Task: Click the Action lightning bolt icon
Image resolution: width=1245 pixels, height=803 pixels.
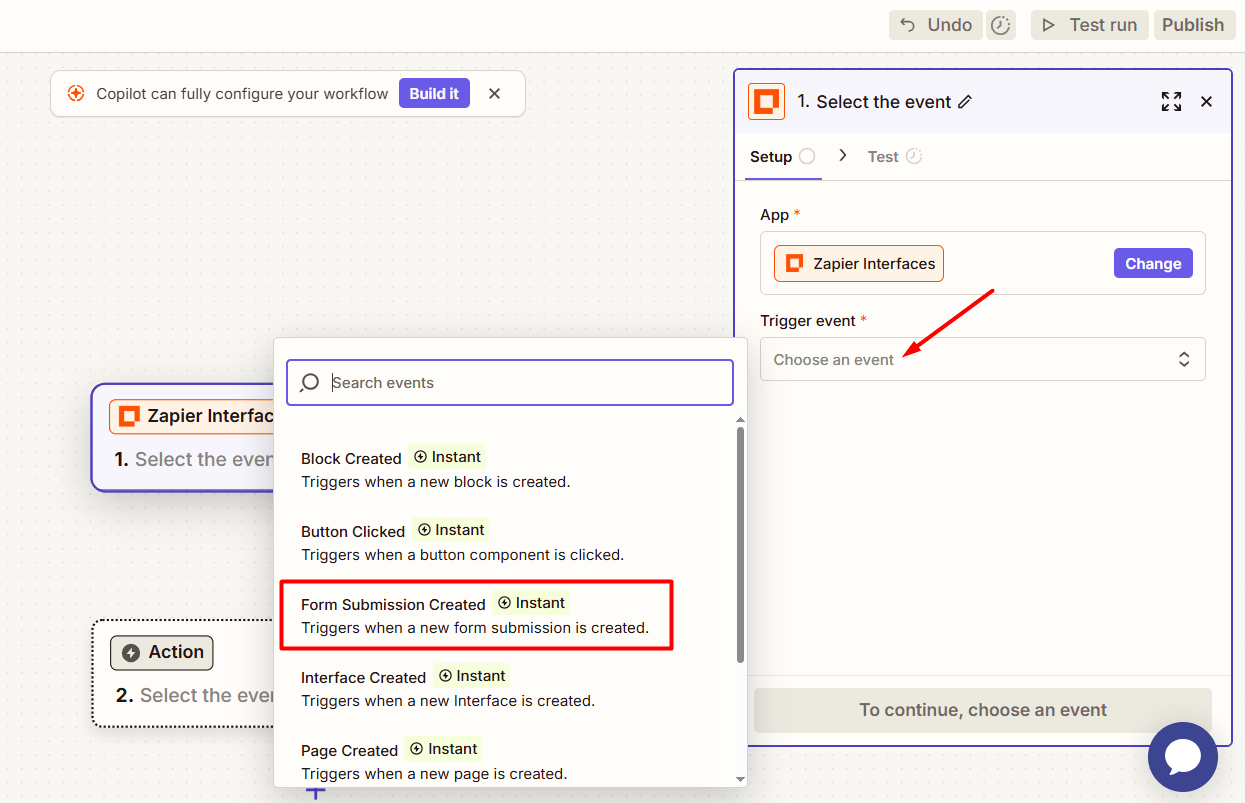Action: coord(130,653)
